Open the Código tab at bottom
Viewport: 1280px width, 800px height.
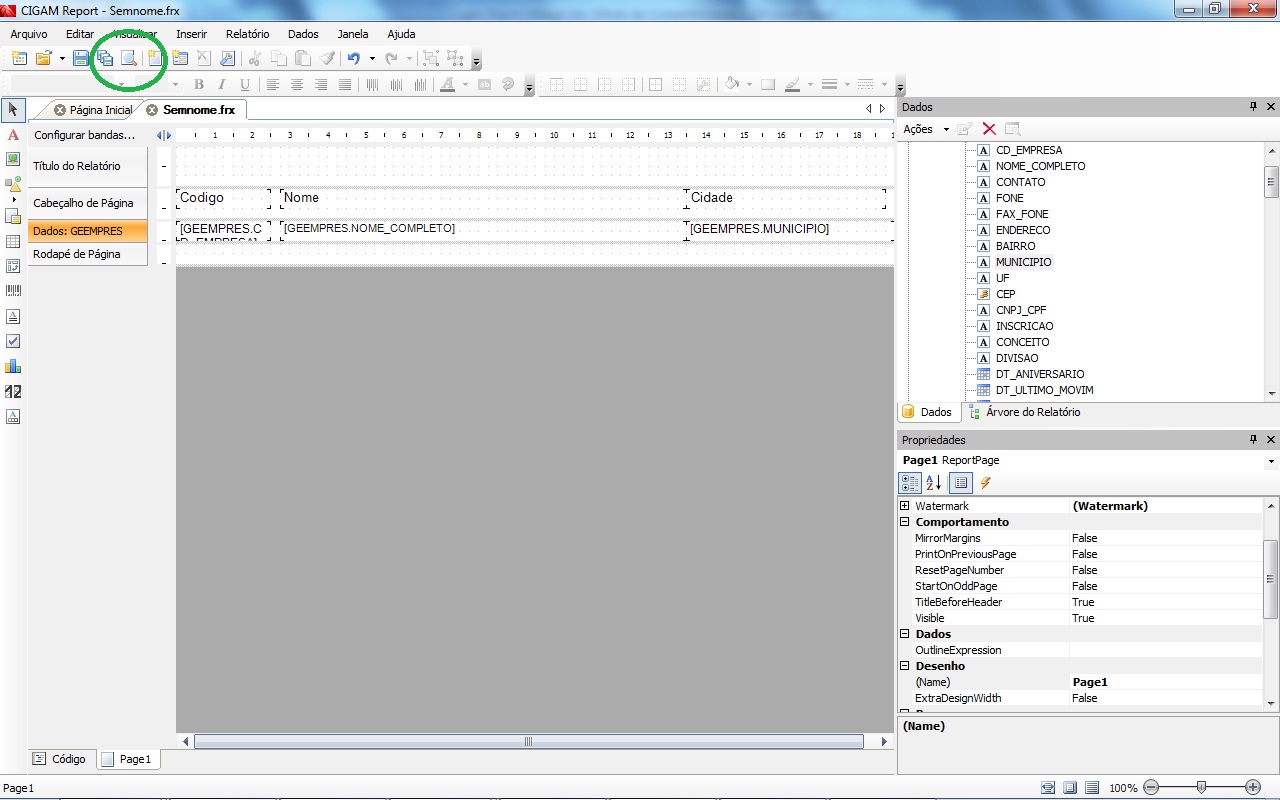point(61,759)
